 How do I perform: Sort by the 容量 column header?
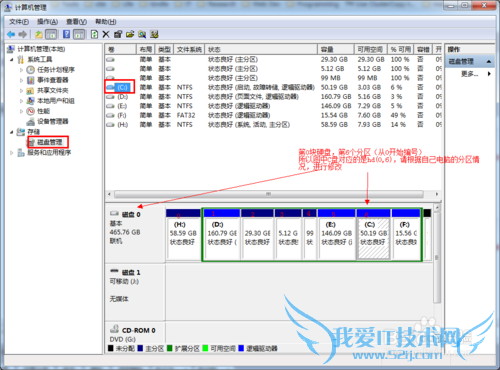pyautogui.click(x=335, y=49)
